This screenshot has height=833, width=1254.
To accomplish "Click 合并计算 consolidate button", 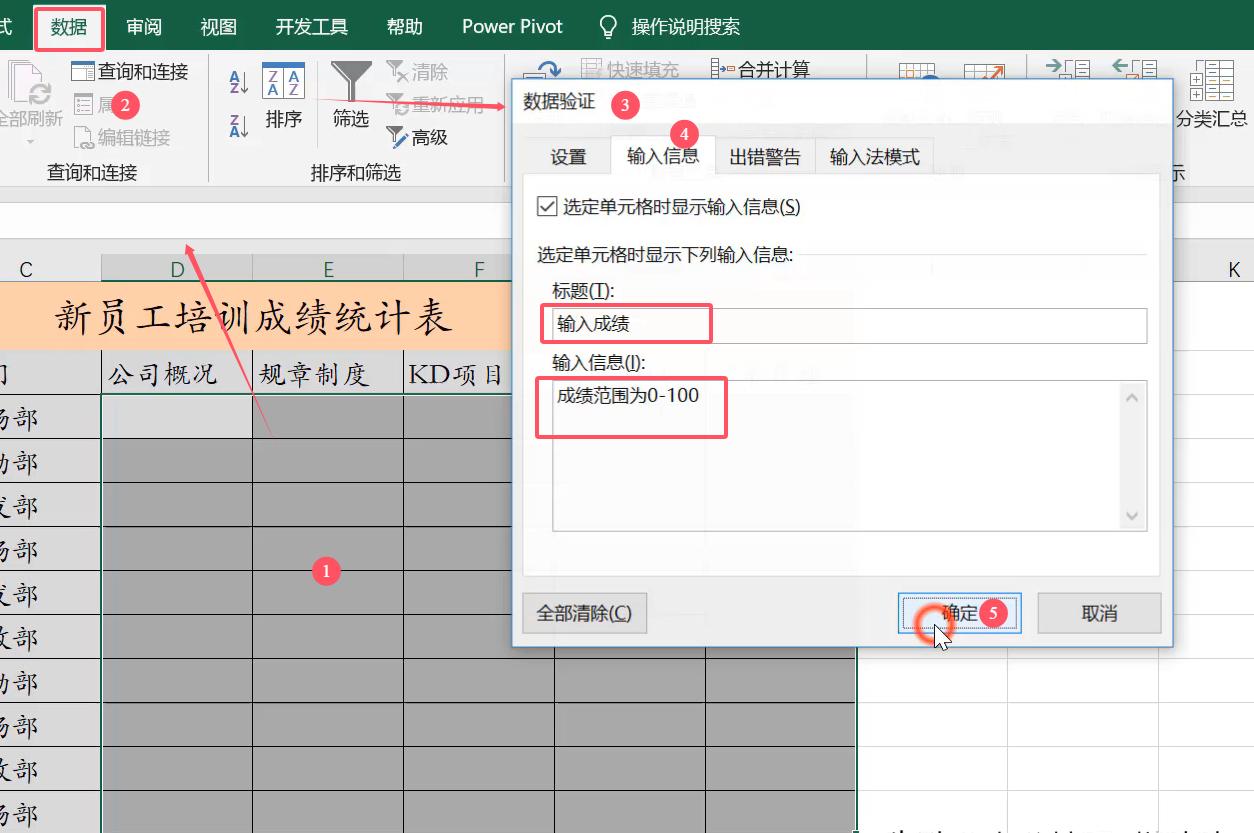I will pyautogui.click(x=761, y=69).
